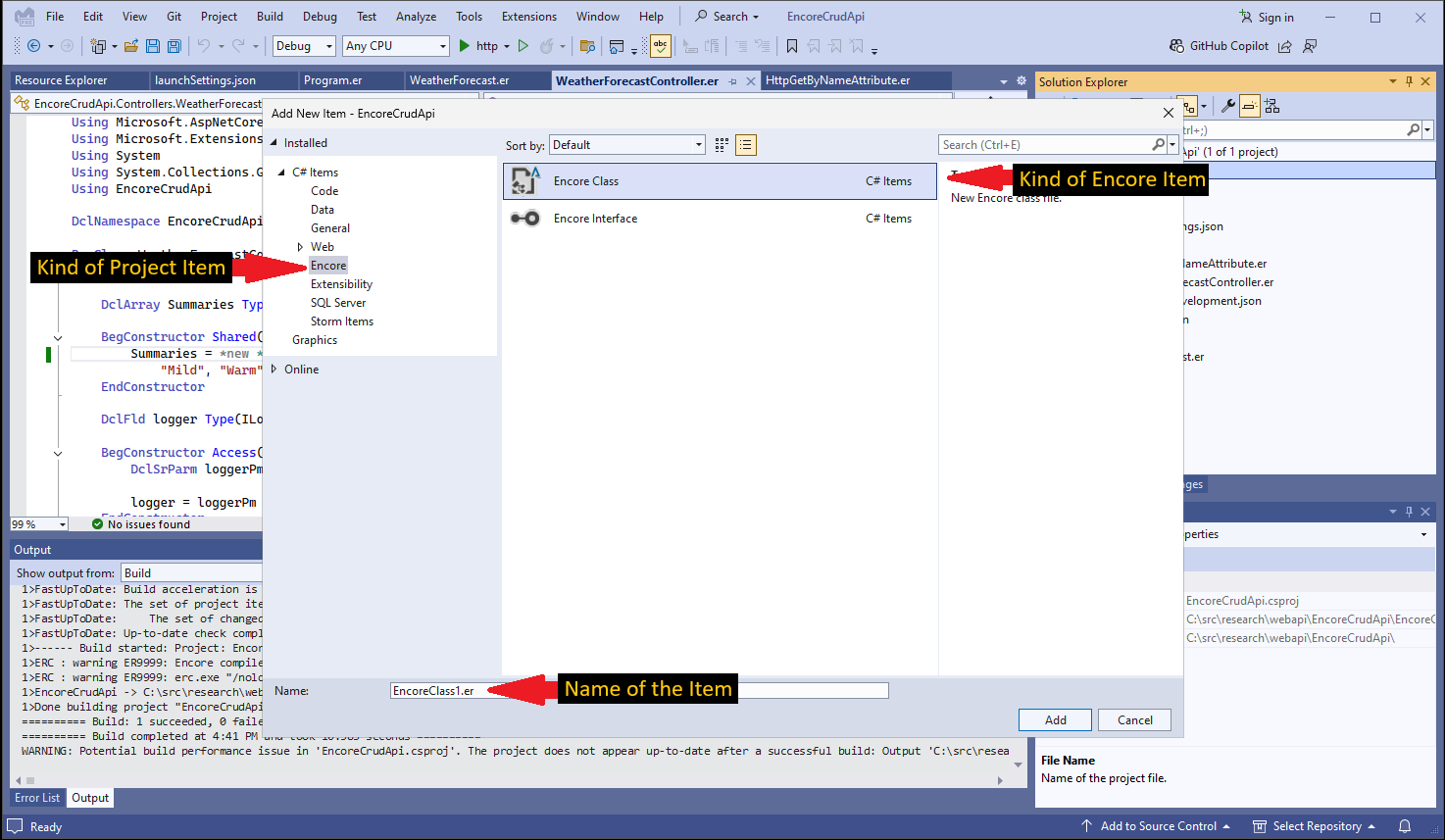This screenshot has height=840, width=1445.
Task: Click the View Class Diagram icon
Action: (1272, 106)
